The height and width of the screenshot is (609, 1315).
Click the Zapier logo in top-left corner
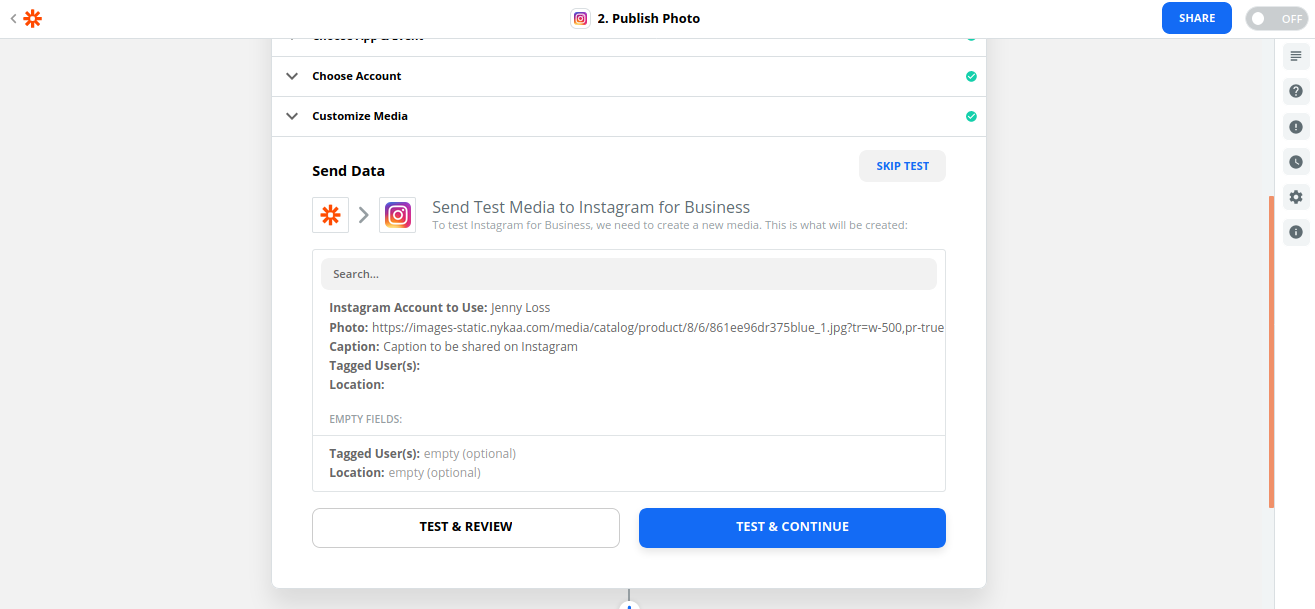click(33, 18)
